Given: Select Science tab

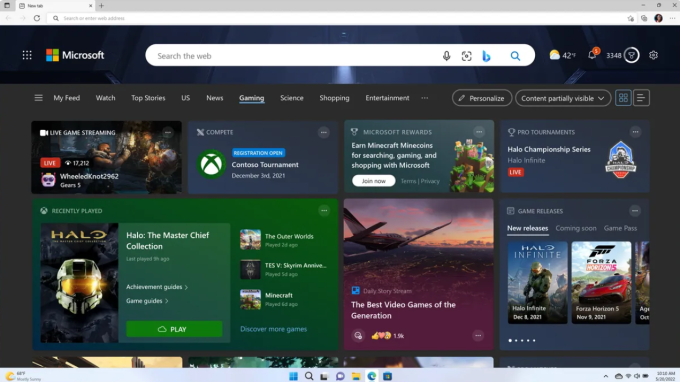Looking at the screenshot, I should pyautogui.click(x=292, y=98).
